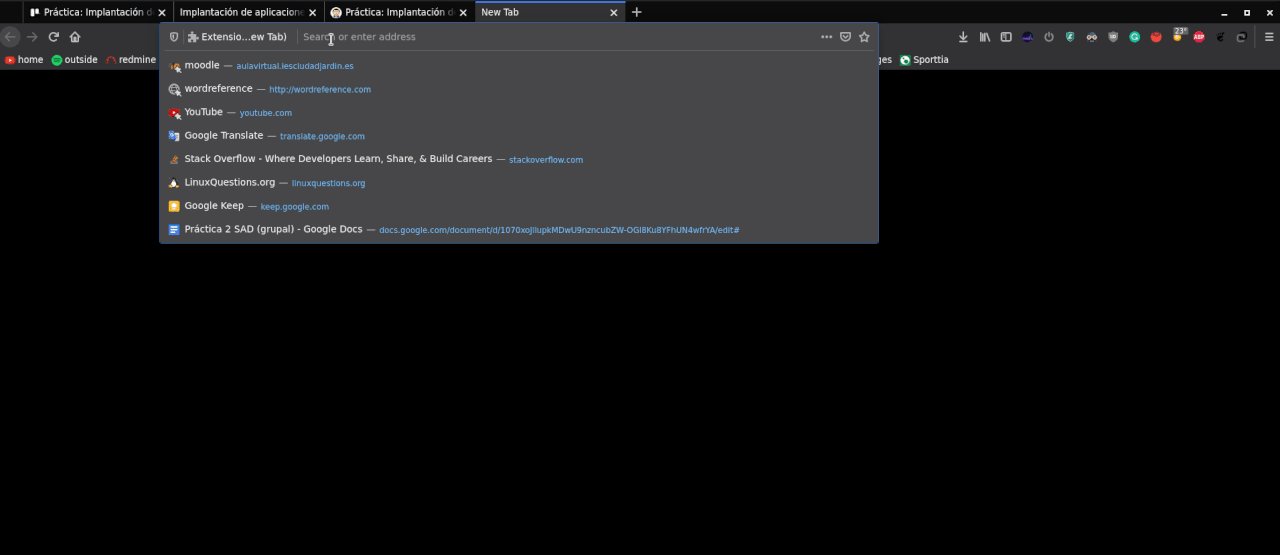This screenshot has width=1280, height=555.
Task: Open the tracking protection shield in address bar
Action: coord(174,37)
